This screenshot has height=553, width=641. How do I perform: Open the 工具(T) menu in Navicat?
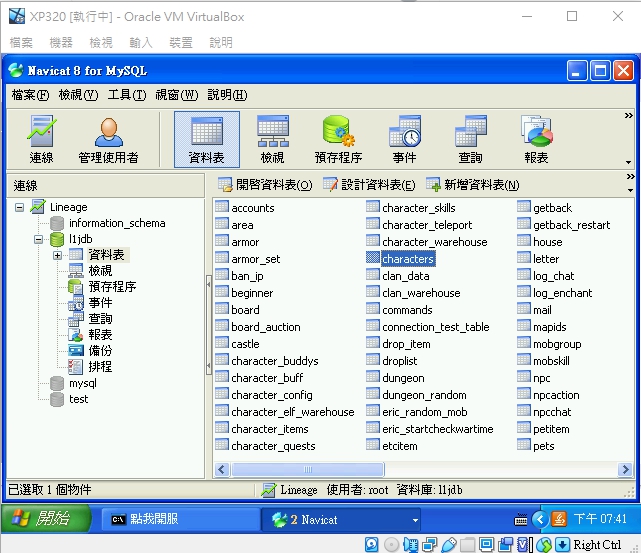click(x=127, y=95)
